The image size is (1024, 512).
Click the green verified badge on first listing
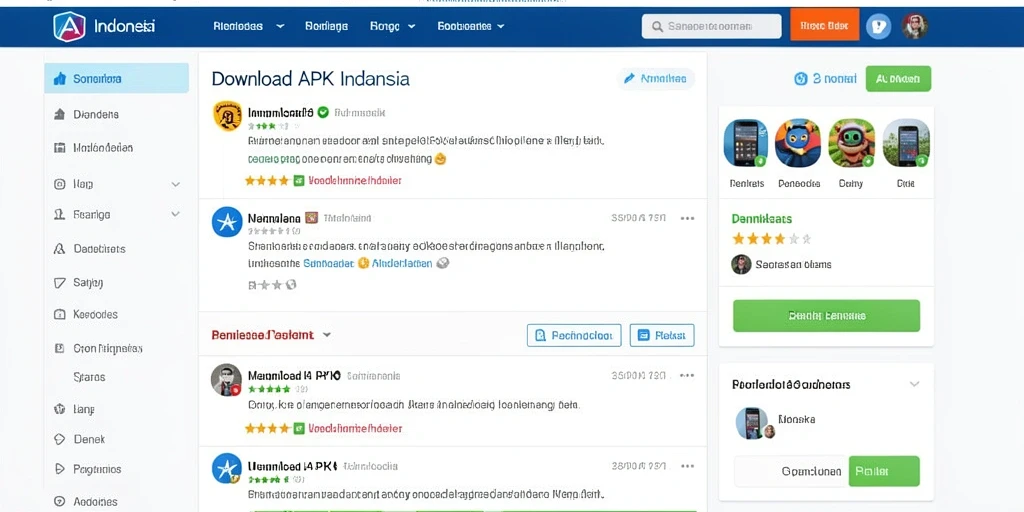[323, 112]
